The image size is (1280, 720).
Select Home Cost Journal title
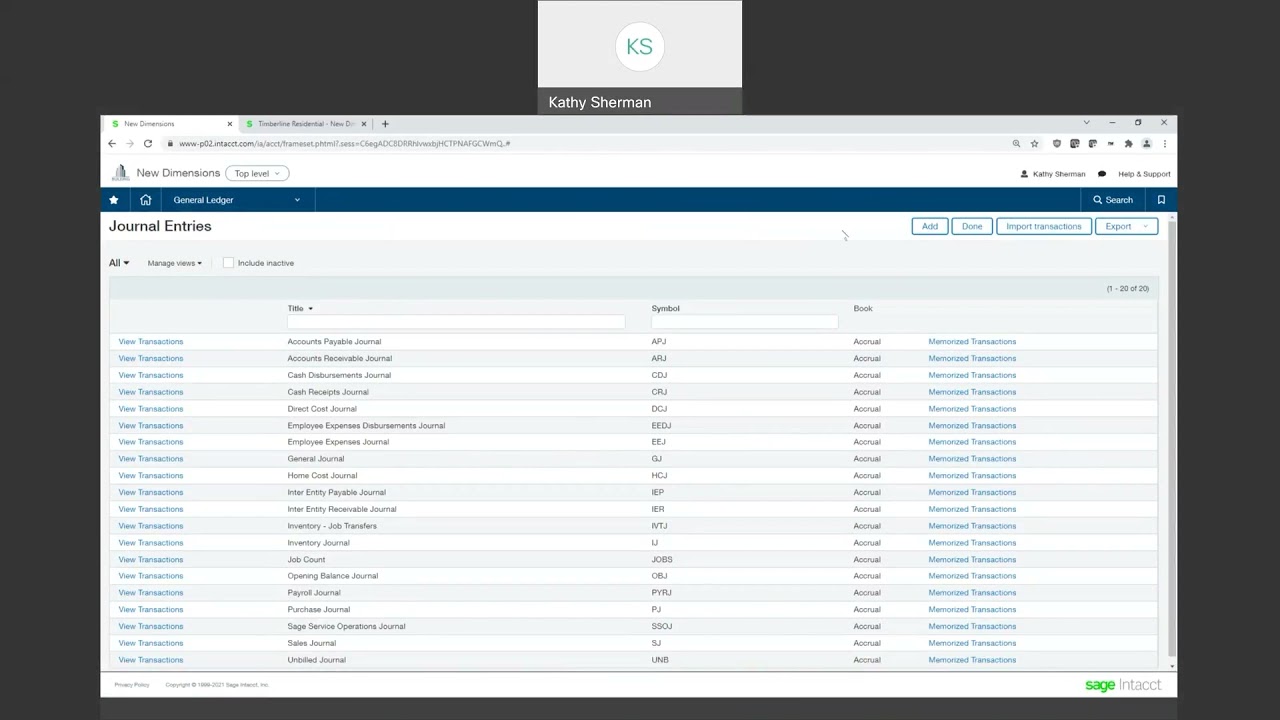322,476
